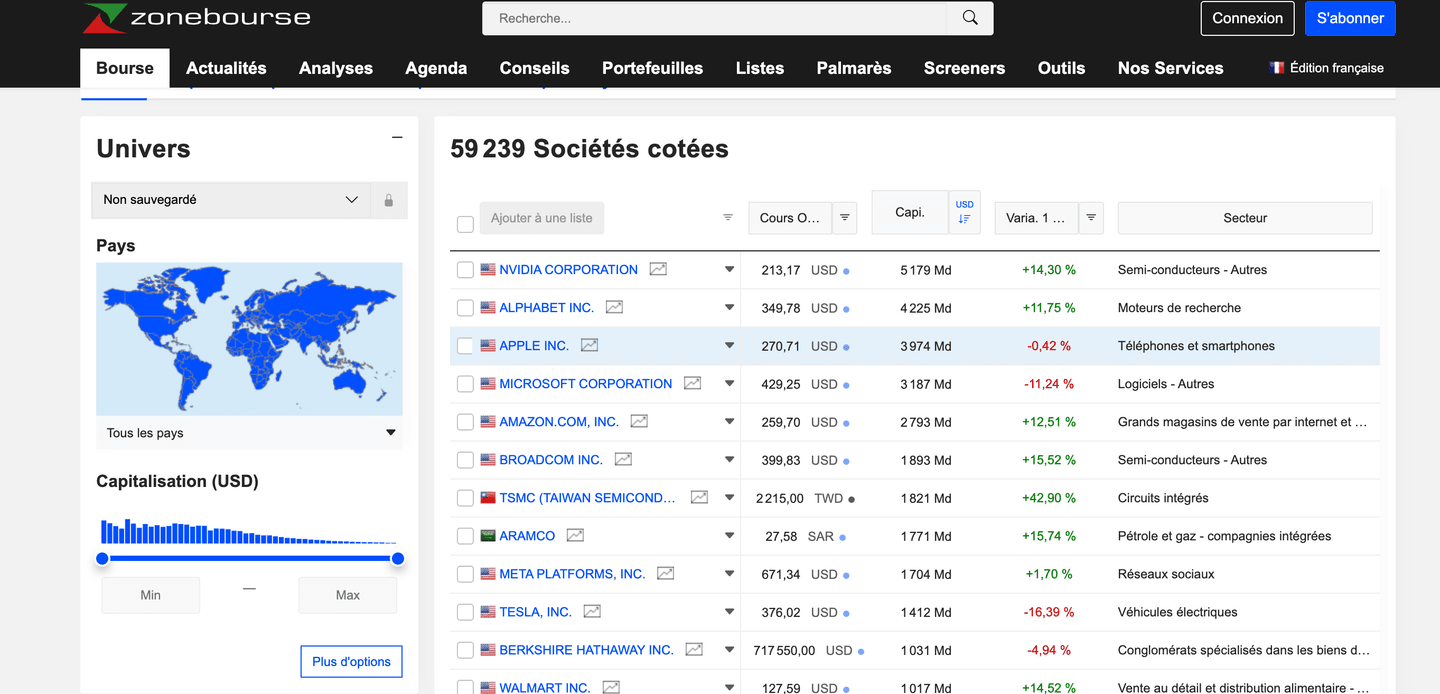
Task: Expand the arrow on APPLE INC. row
Action: [x=729, y=345]
